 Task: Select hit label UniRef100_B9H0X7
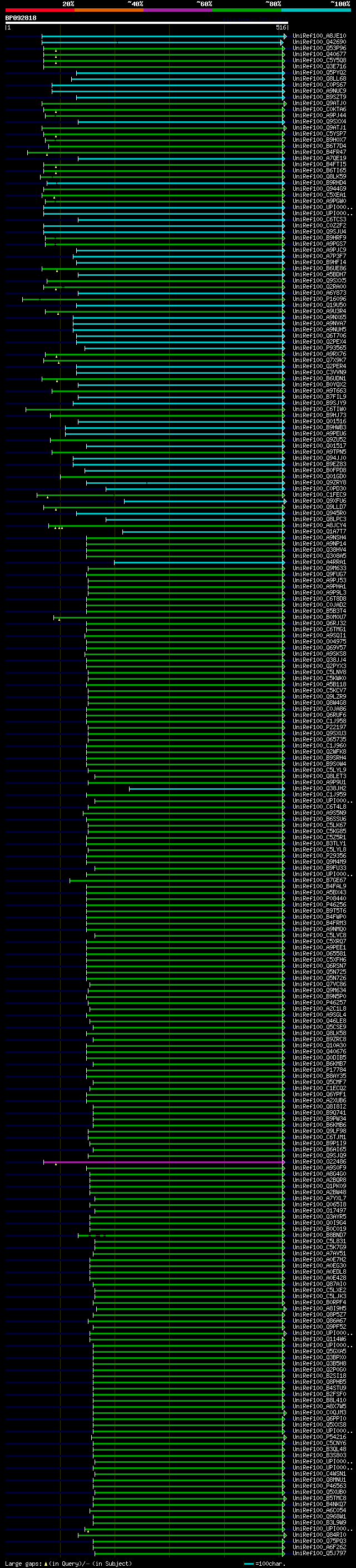pyautogui.click(x=319, y=140)
